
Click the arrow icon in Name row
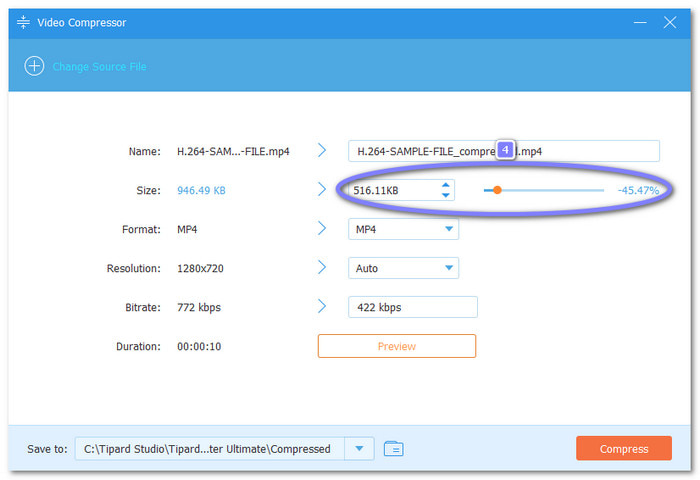click(322, 150)
